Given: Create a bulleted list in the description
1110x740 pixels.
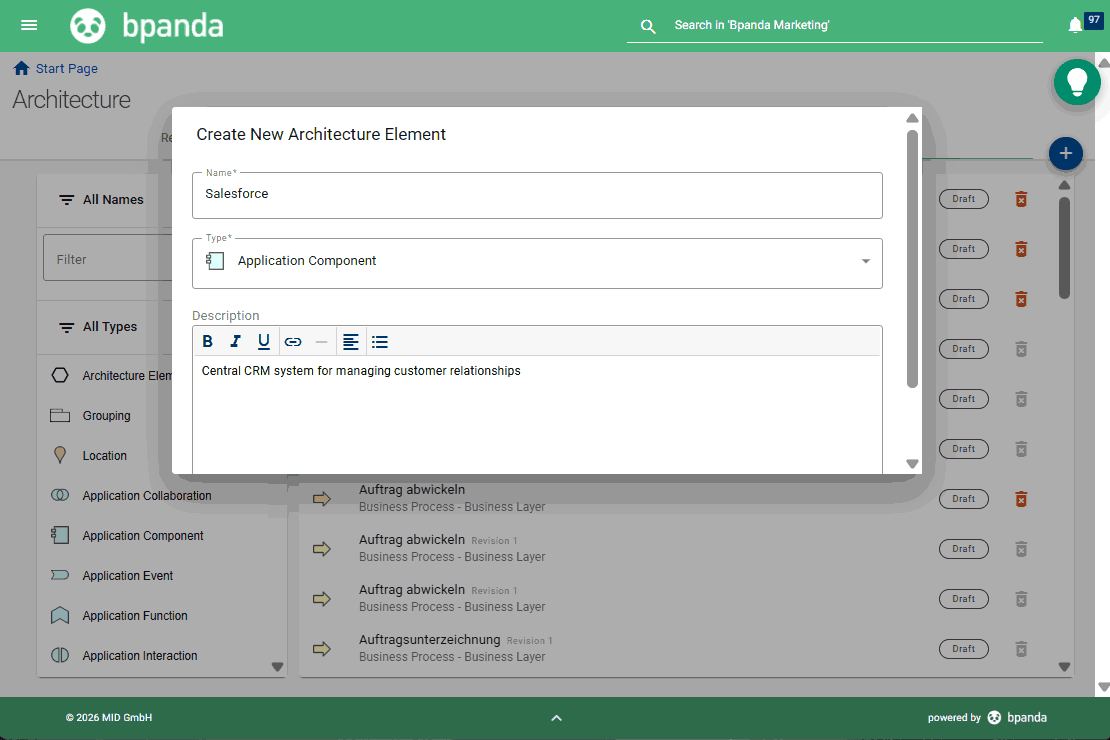Looking at the screenshot, I should 380,341.
